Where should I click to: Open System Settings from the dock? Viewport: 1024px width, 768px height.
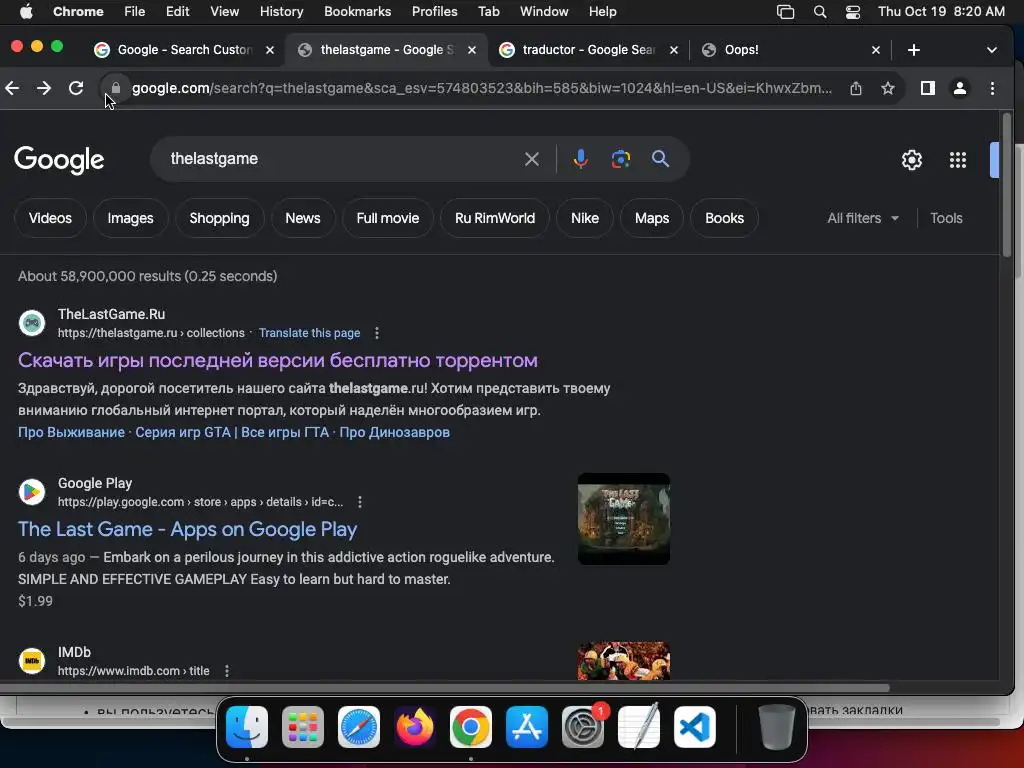point(583,727)
